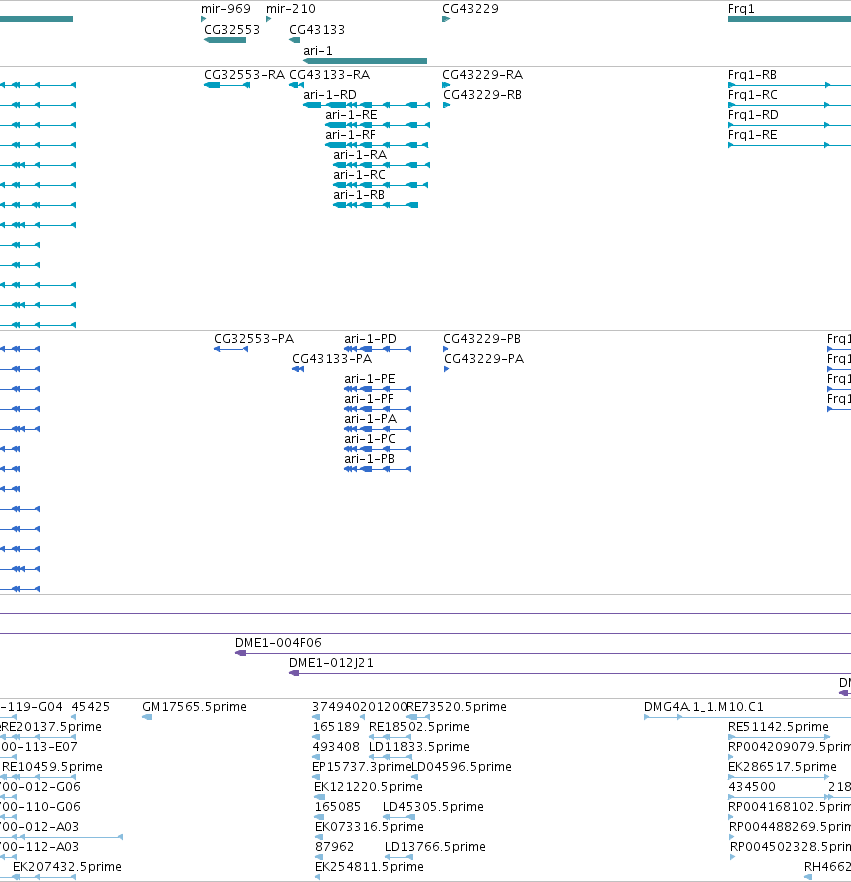Select the ari-1-PE protein label
This screenshot has height=882, width=851.
click(x=370, y=379)
